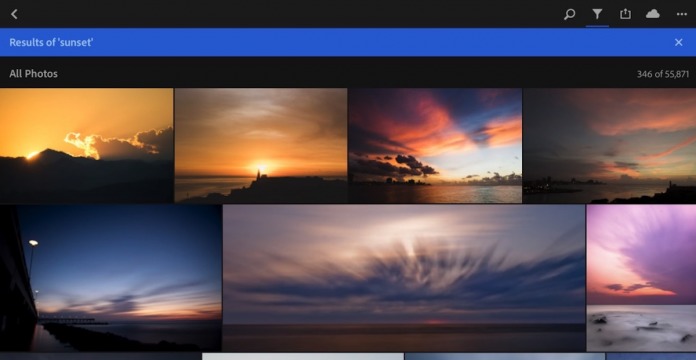Screen dimensions: 696x360
Task: Open the white thumbnail in bottom row
Action: 303,356
